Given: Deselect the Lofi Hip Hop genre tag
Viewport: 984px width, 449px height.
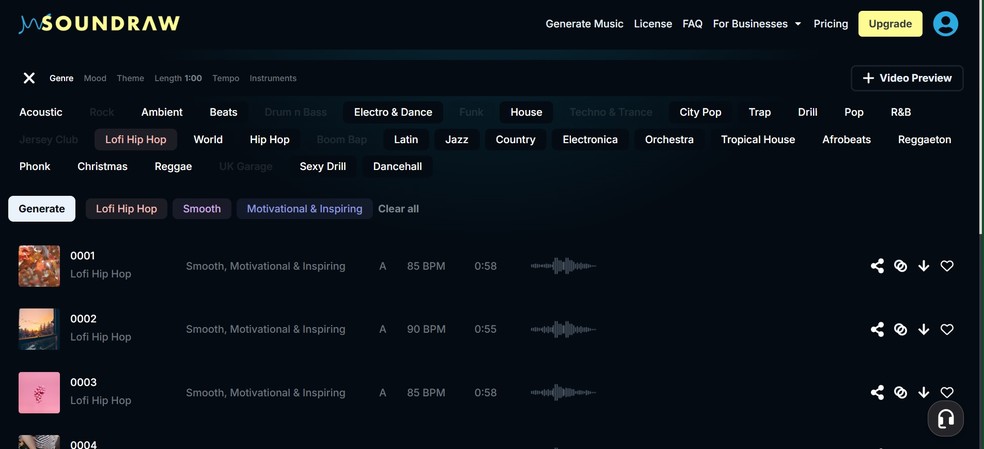Looking at the screenshot, I should tap(136, 139).
